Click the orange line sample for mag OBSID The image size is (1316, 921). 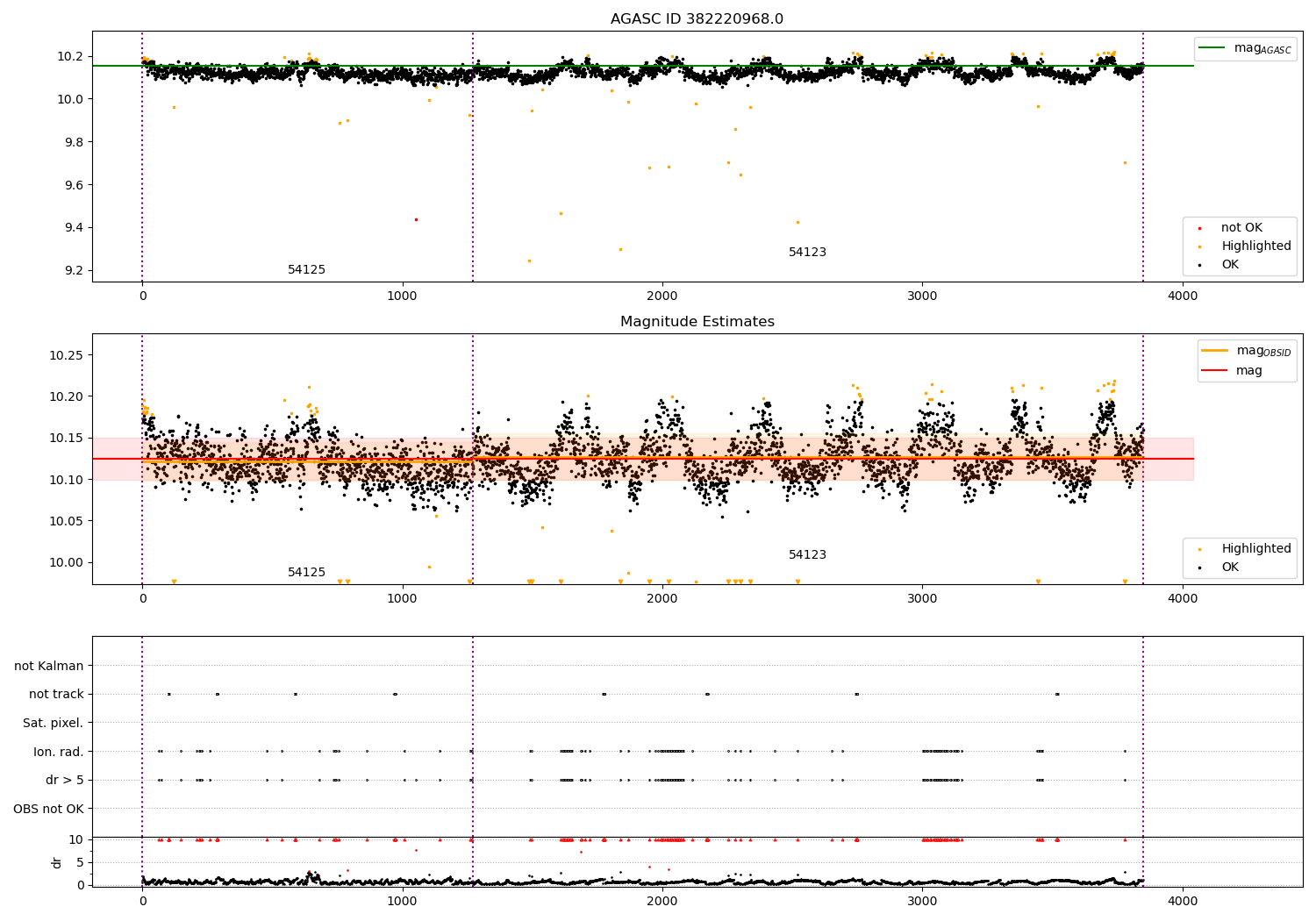pyautogui.click(x=1215, y=351)
